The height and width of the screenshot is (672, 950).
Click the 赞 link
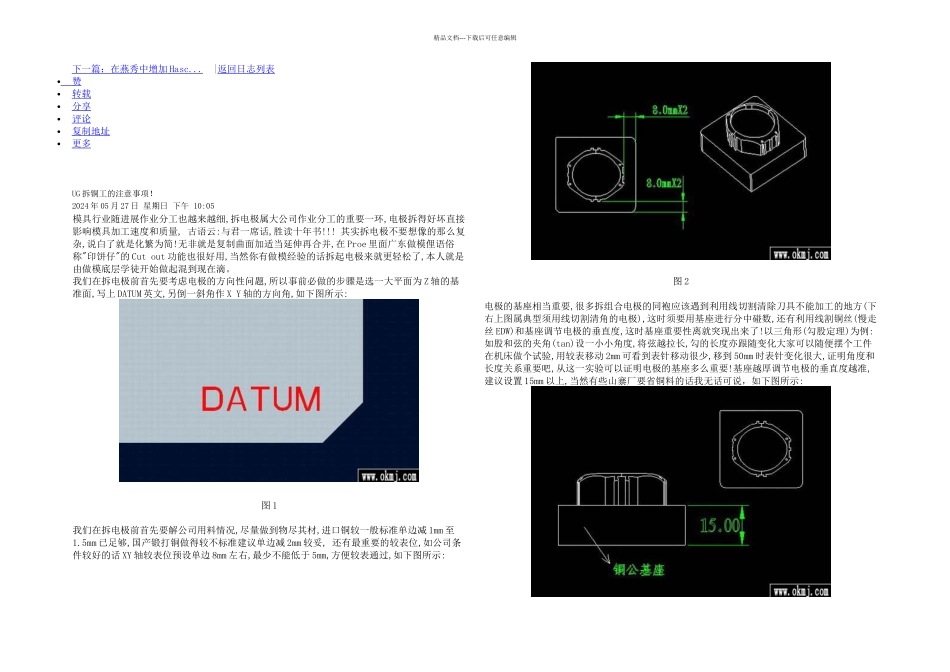click(76, 81)
